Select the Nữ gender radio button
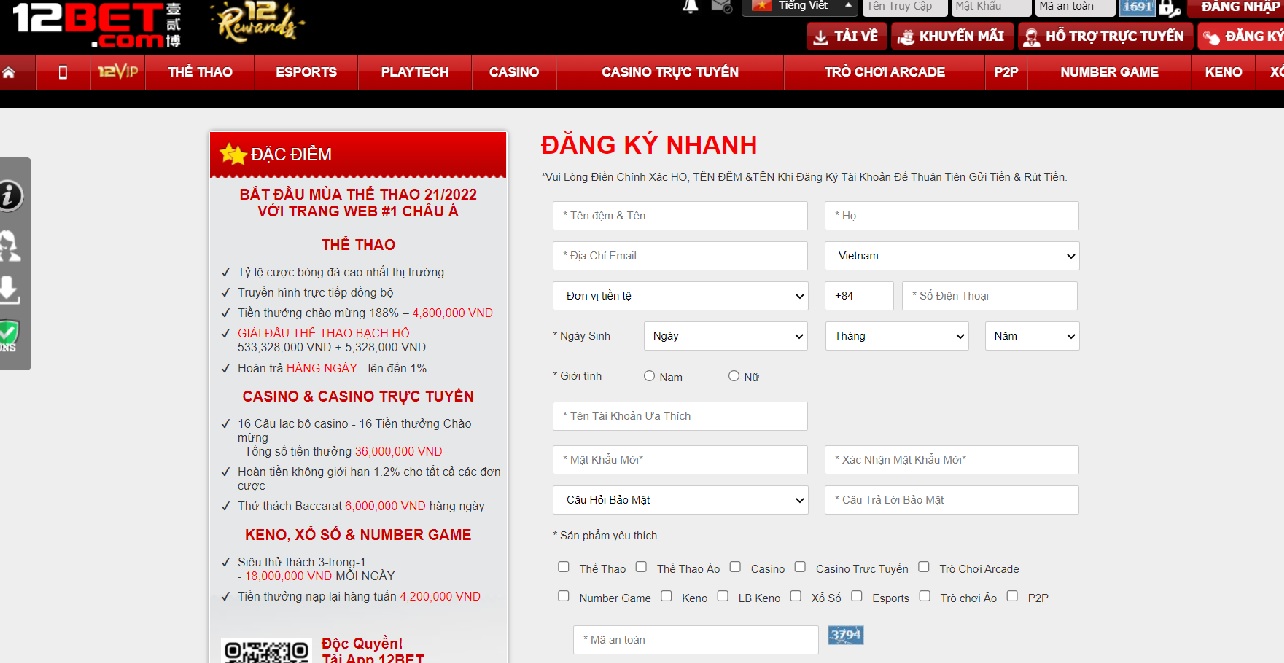Viewport: 1284px width, 663px height. [x=734, y=376]
